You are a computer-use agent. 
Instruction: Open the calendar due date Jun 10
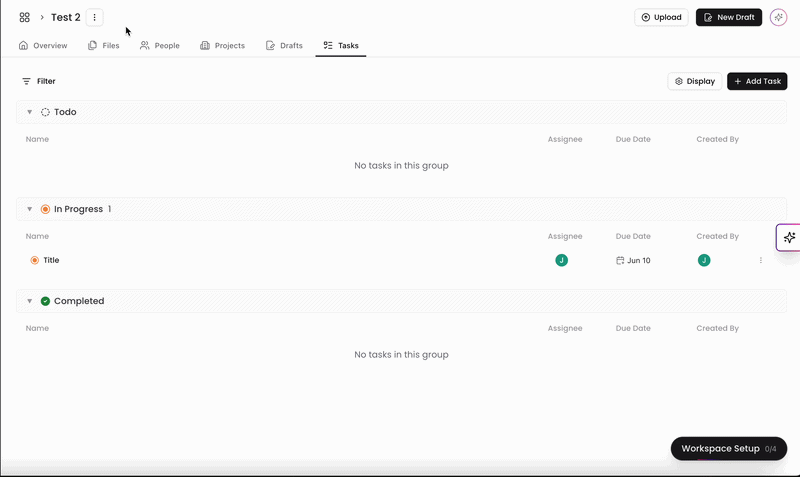click(x=633, y=260)
